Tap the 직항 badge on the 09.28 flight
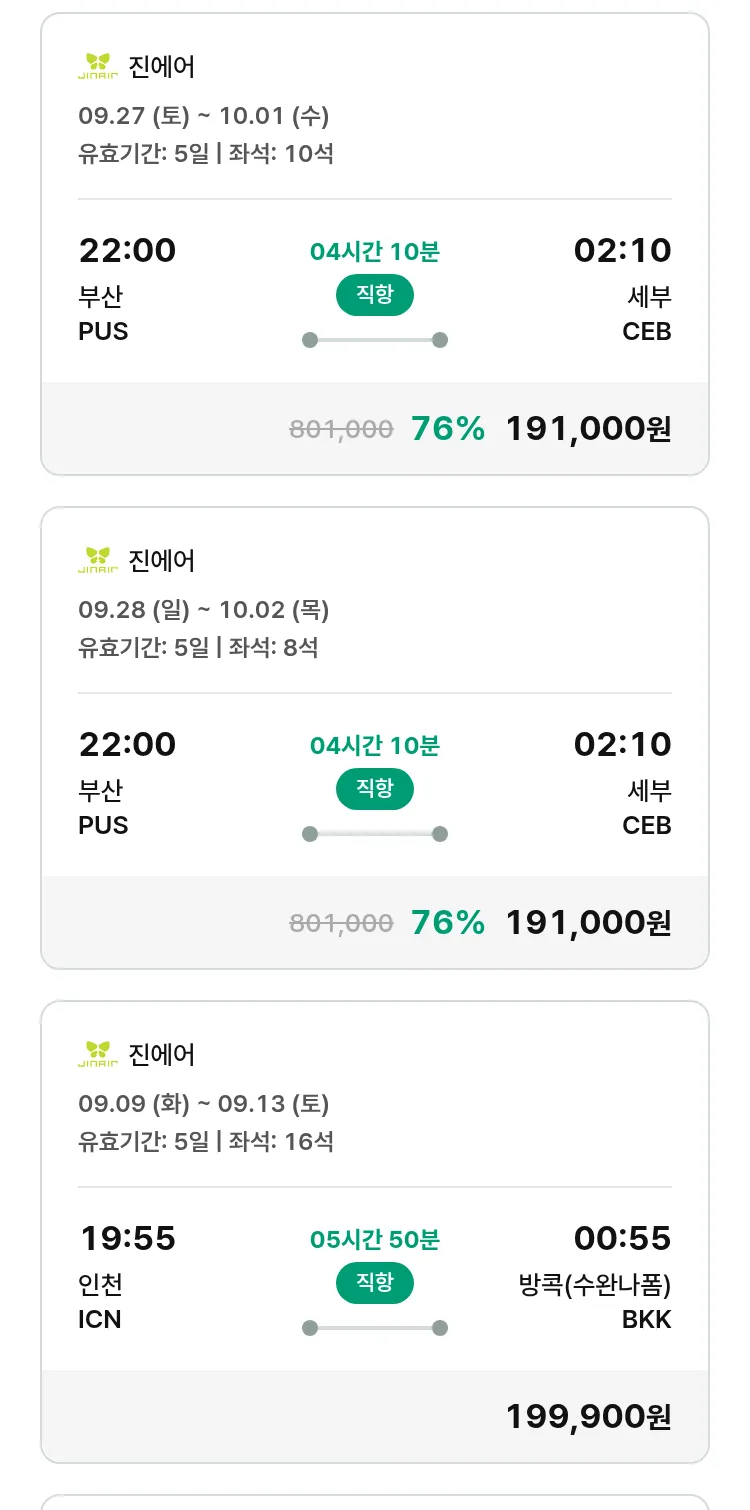 tap(374, 789)
